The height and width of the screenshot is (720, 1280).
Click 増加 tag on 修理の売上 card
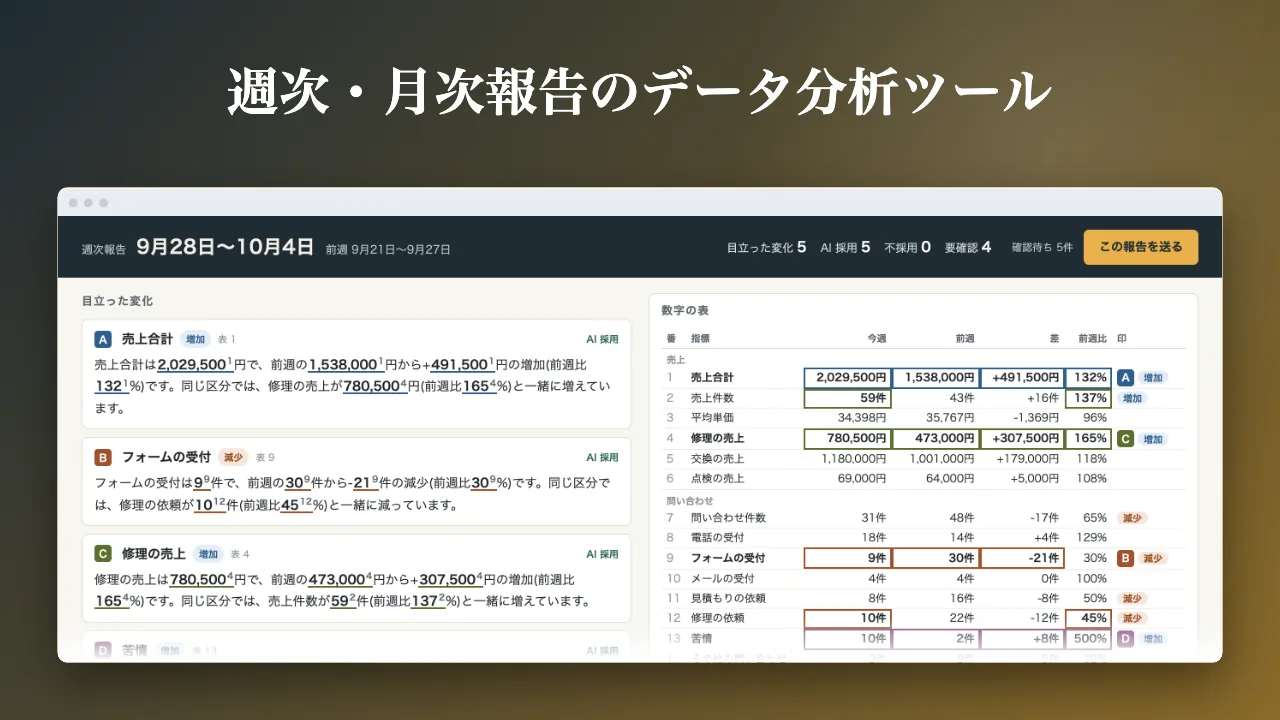click(x=208, y=553)
